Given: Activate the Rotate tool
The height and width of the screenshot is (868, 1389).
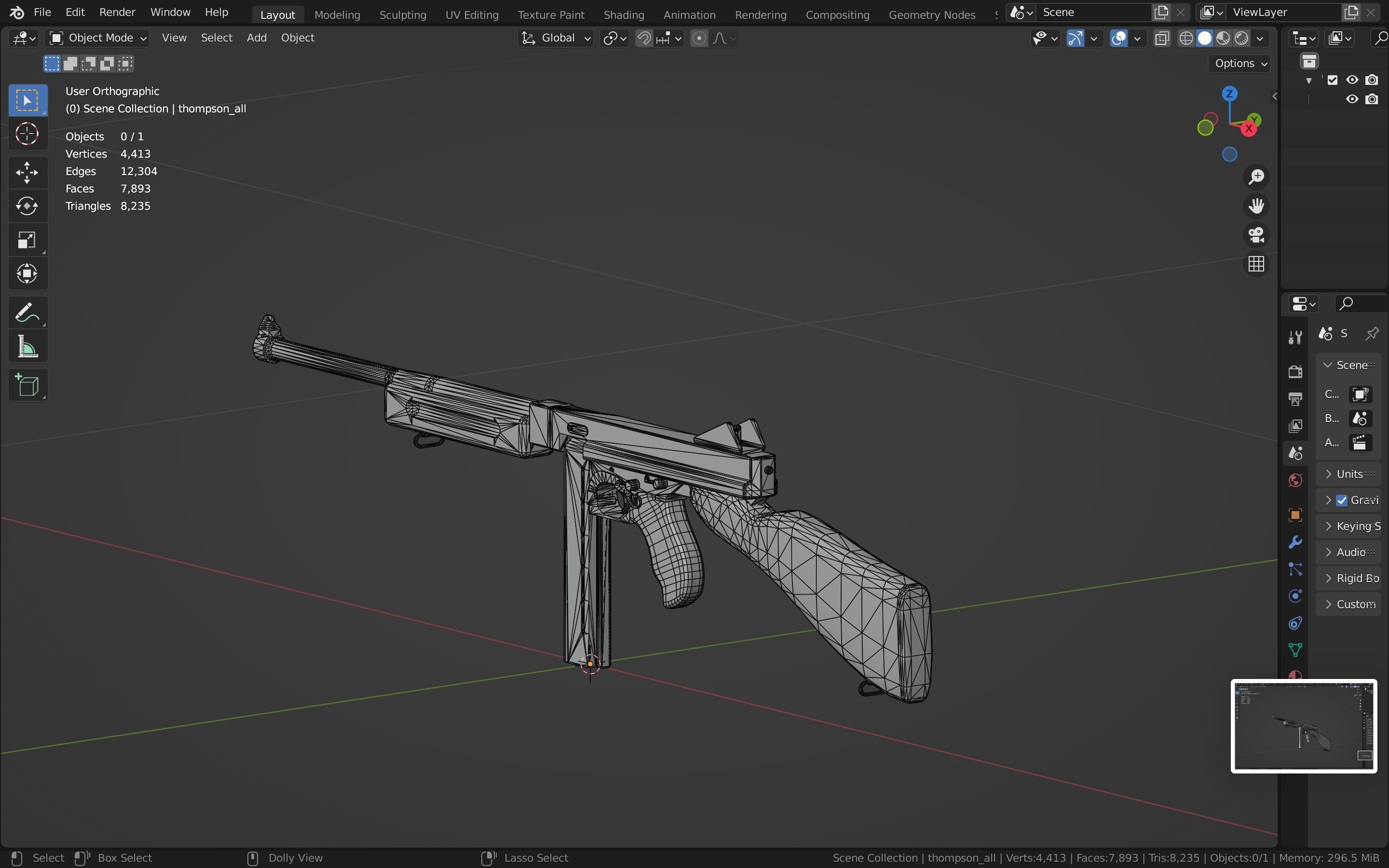Looking at the screenshot, I should [27, 206].
